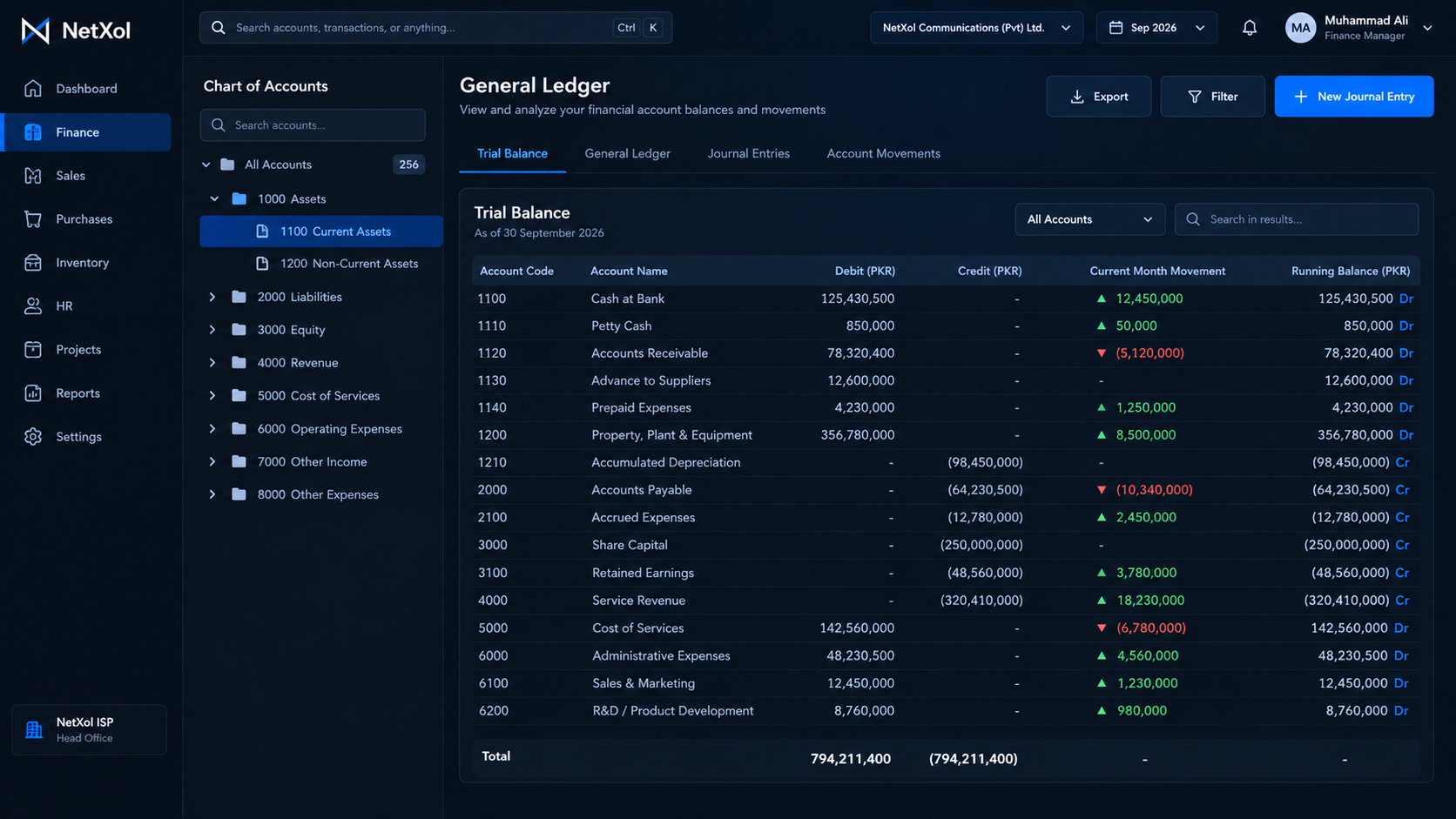Collapse the 1000 Assets folder chevron
The width and height of the screenshot is (1456, 819).
(x=214, y=199)
